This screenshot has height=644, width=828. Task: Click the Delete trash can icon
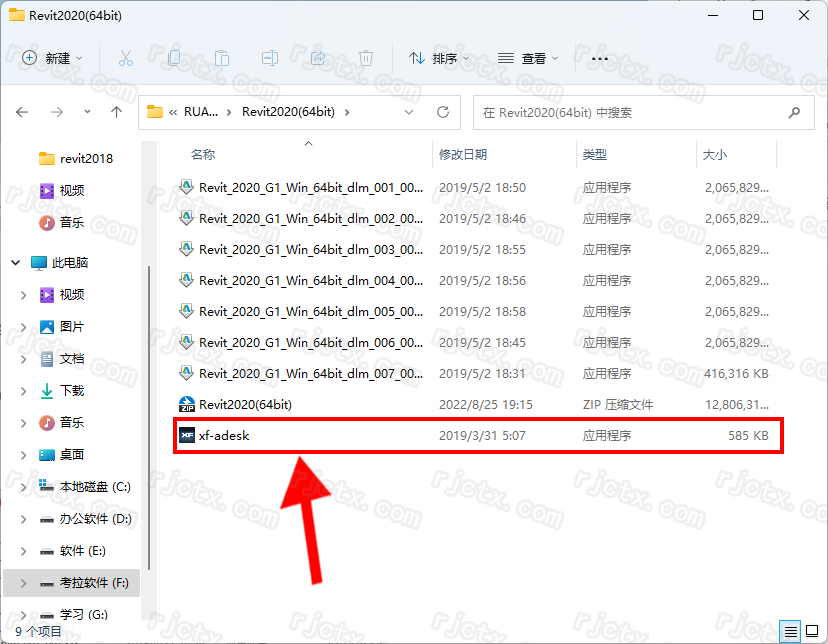point(366,59)
